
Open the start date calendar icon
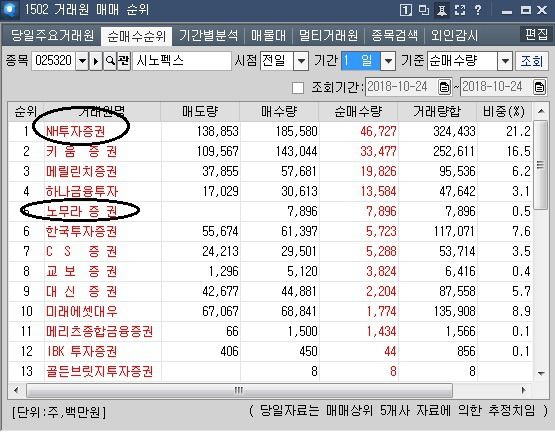[x=444, y=87]
